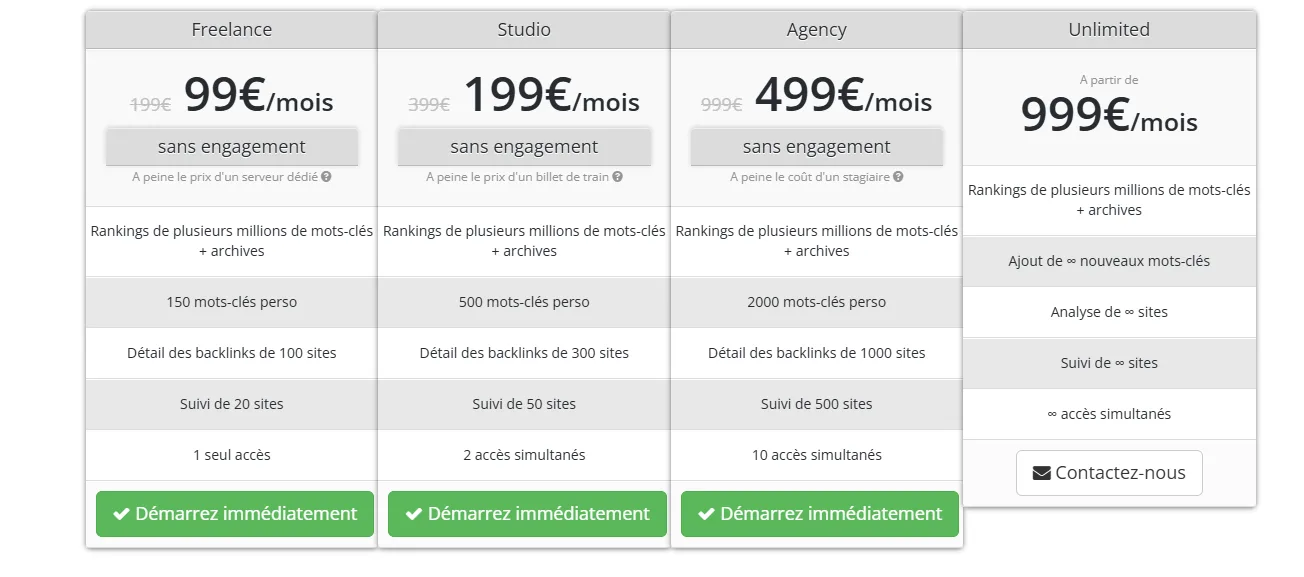The height and width of the screenshot is (577, 1304).
Task: Click the envelope icon on Contactez-nous
Action: click(1041, 473)
